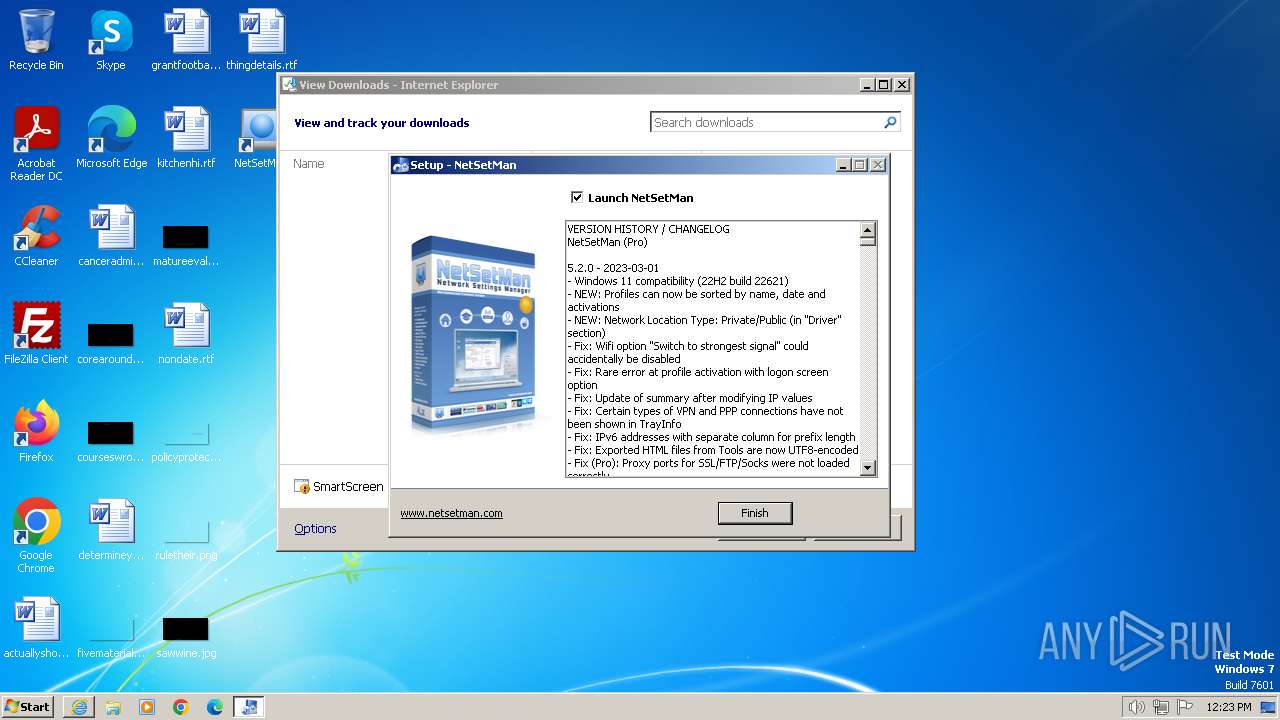Minimize the Setup - NetSetMan window
Viewport: 1280px width, 720px height.
pyautogui.click(x=843, y=165)
